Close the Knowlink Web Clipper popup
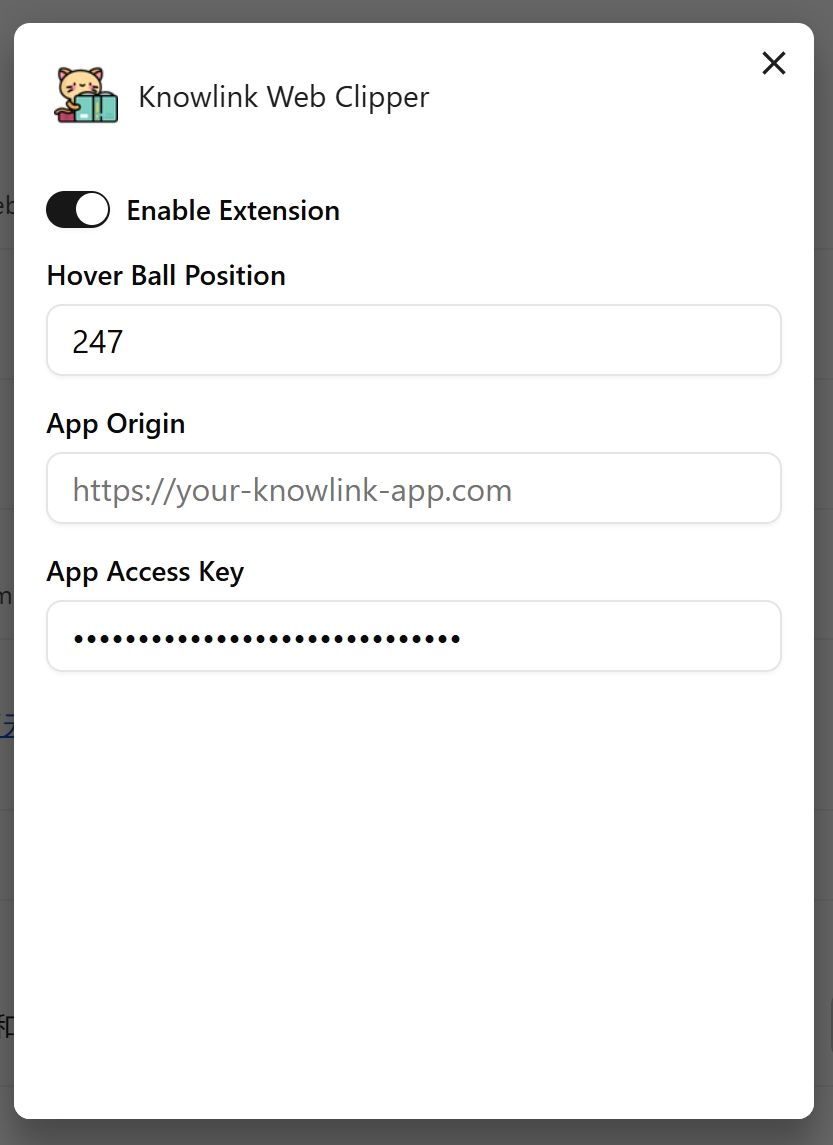The image size is (833, 1145). click(x=774, y=64)
